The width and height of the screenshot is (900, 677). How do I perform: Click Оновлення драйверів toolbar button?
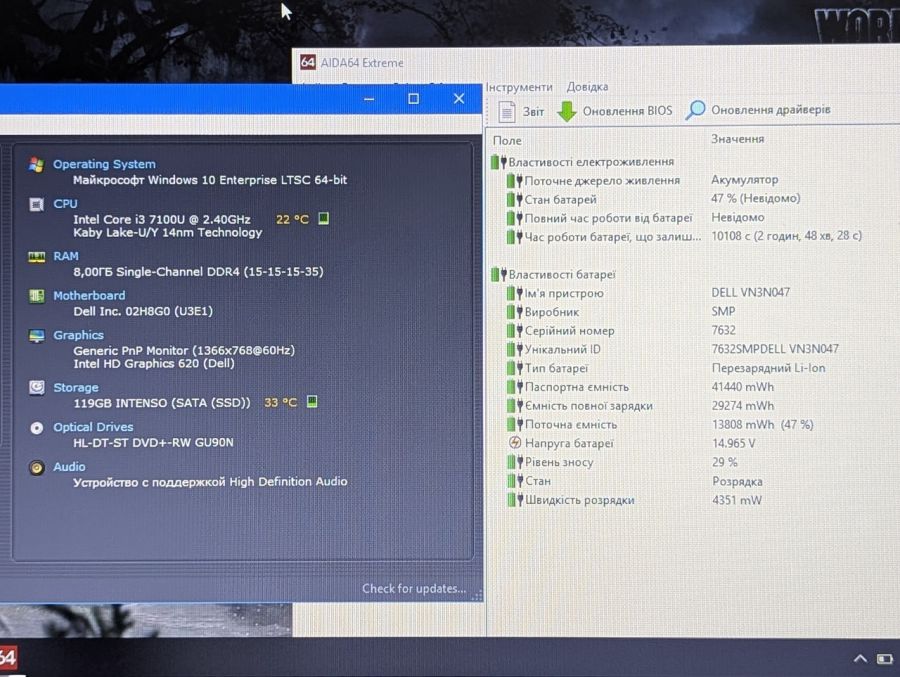pyautogui.click(x=758, y=110)
